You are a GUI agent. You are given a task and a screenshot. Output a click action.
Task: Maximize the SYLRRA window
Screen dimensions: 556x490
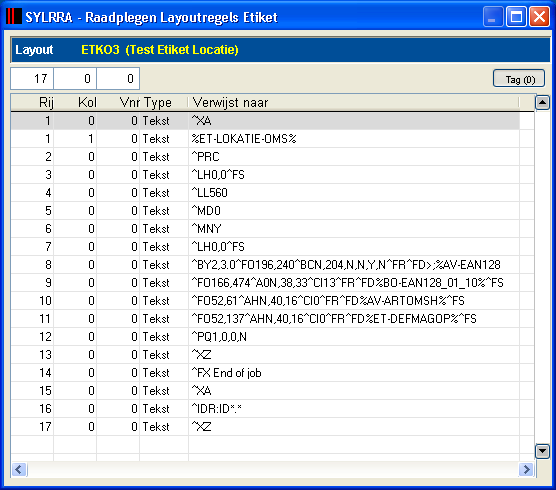coord(516,16)
